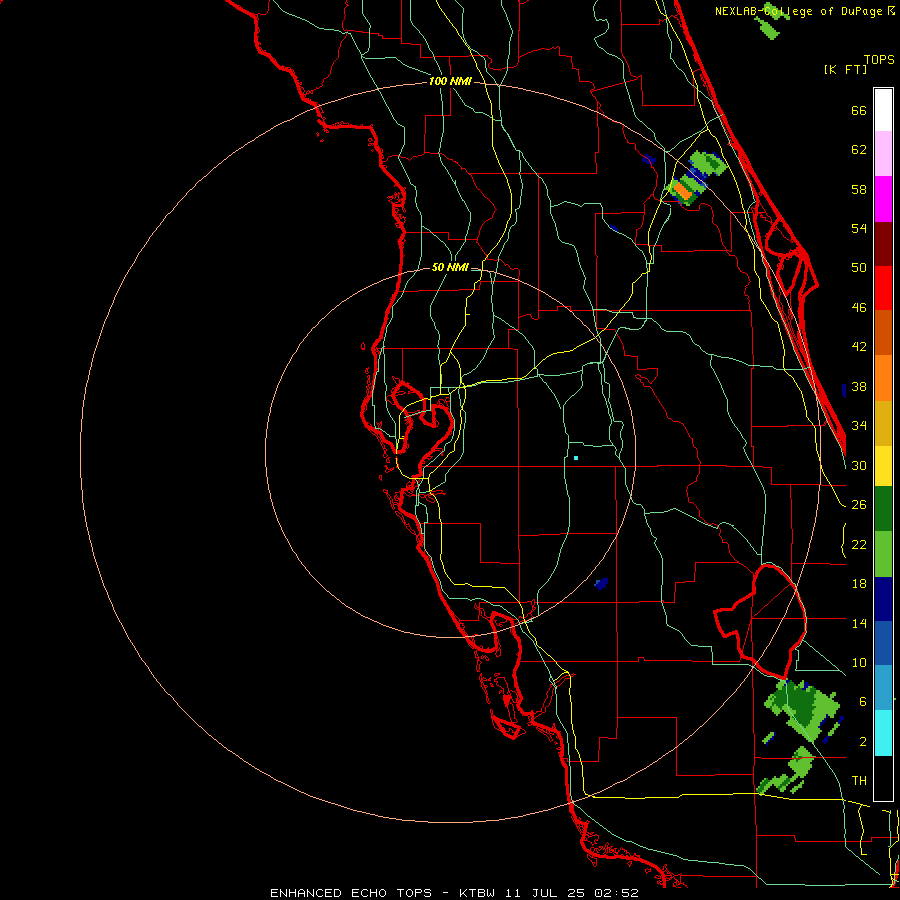900x900 pixels.
Task: Click legend value "58"
Action: pos(859,189)
